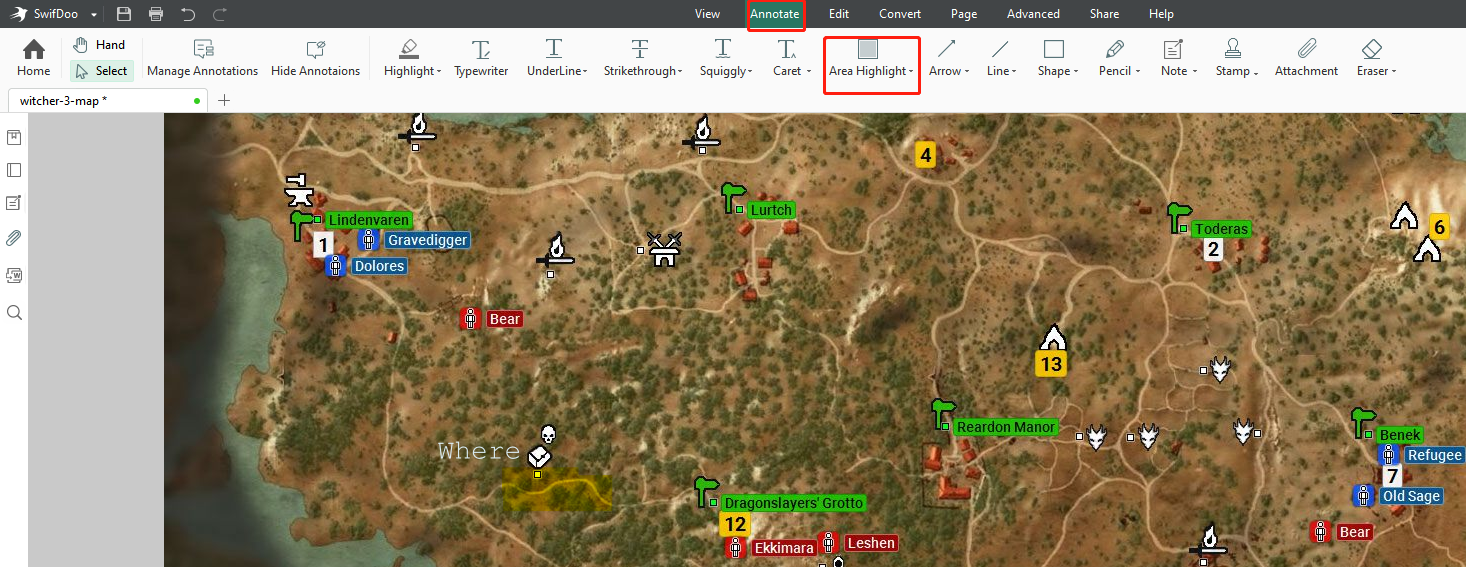Expand the Note dropdown arrow
Image resolution: width=1466 pixels, height=567 pixels.
(1195, 72)
